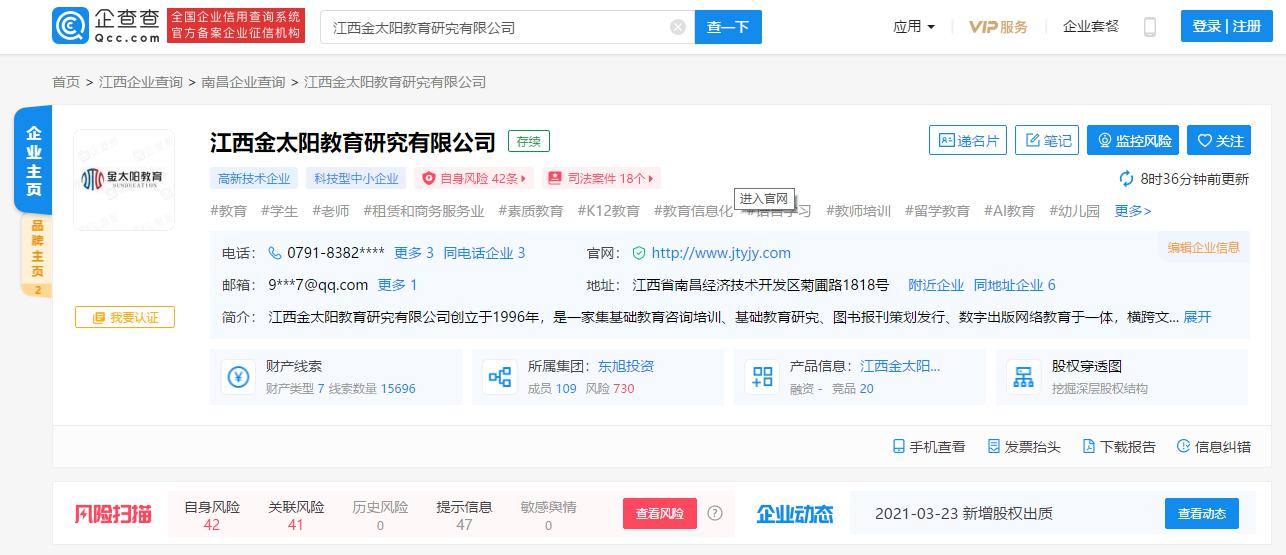This screenshot has height=555, width=1286.
Task: Select the 企业主页 side tab
Action: point(33,160)
